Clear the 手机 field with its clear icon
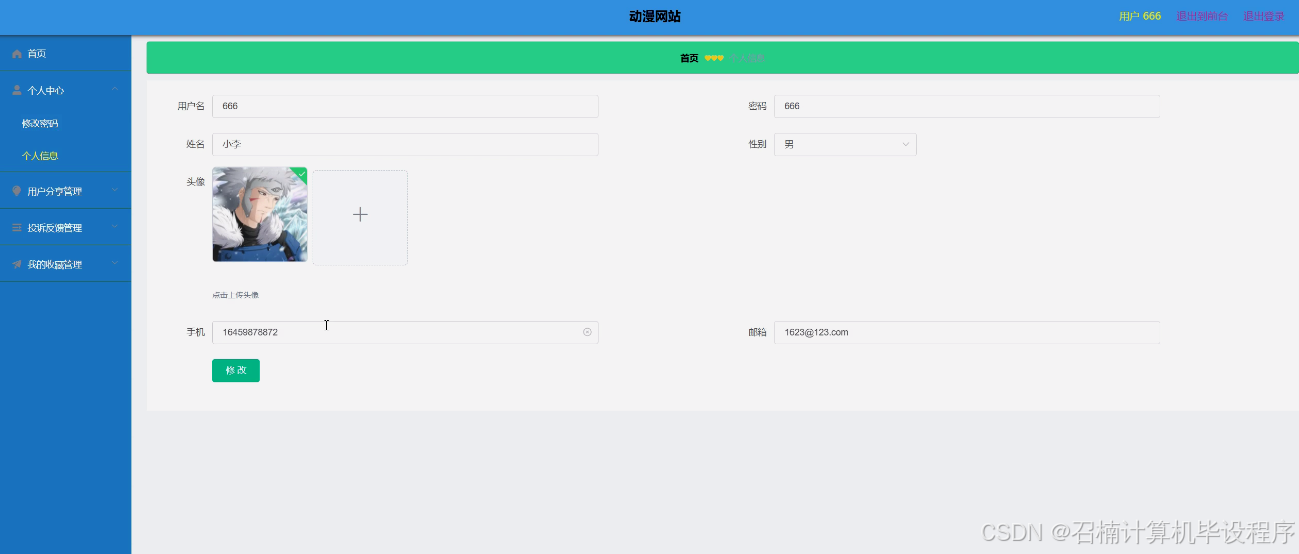Screen dimensions: 1299x554 click(587, 332)
